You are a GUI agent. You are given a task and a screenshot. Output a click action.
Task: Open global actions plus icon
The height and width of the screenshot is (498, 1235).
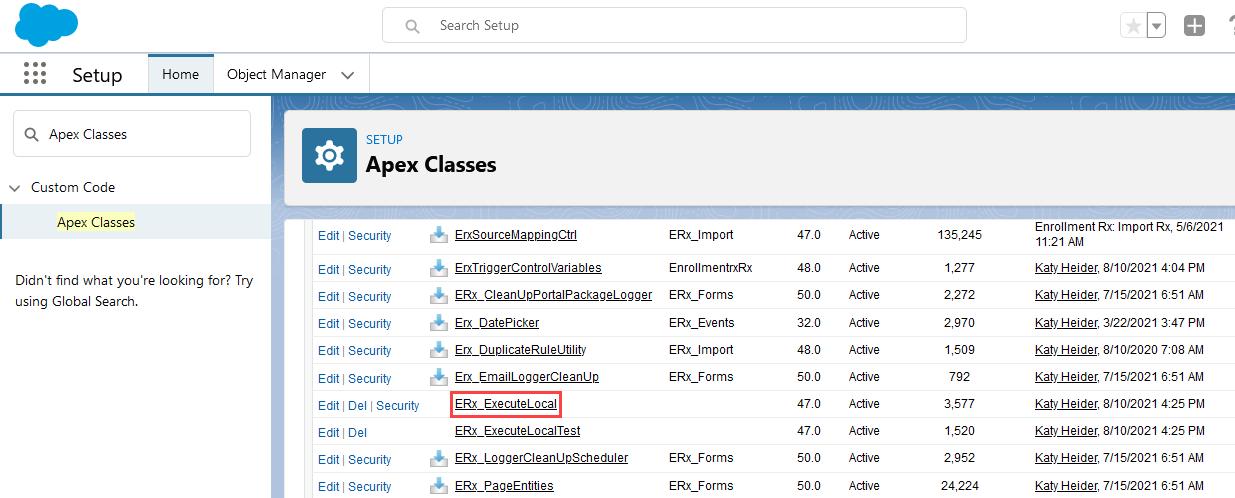pos(1194,26)
